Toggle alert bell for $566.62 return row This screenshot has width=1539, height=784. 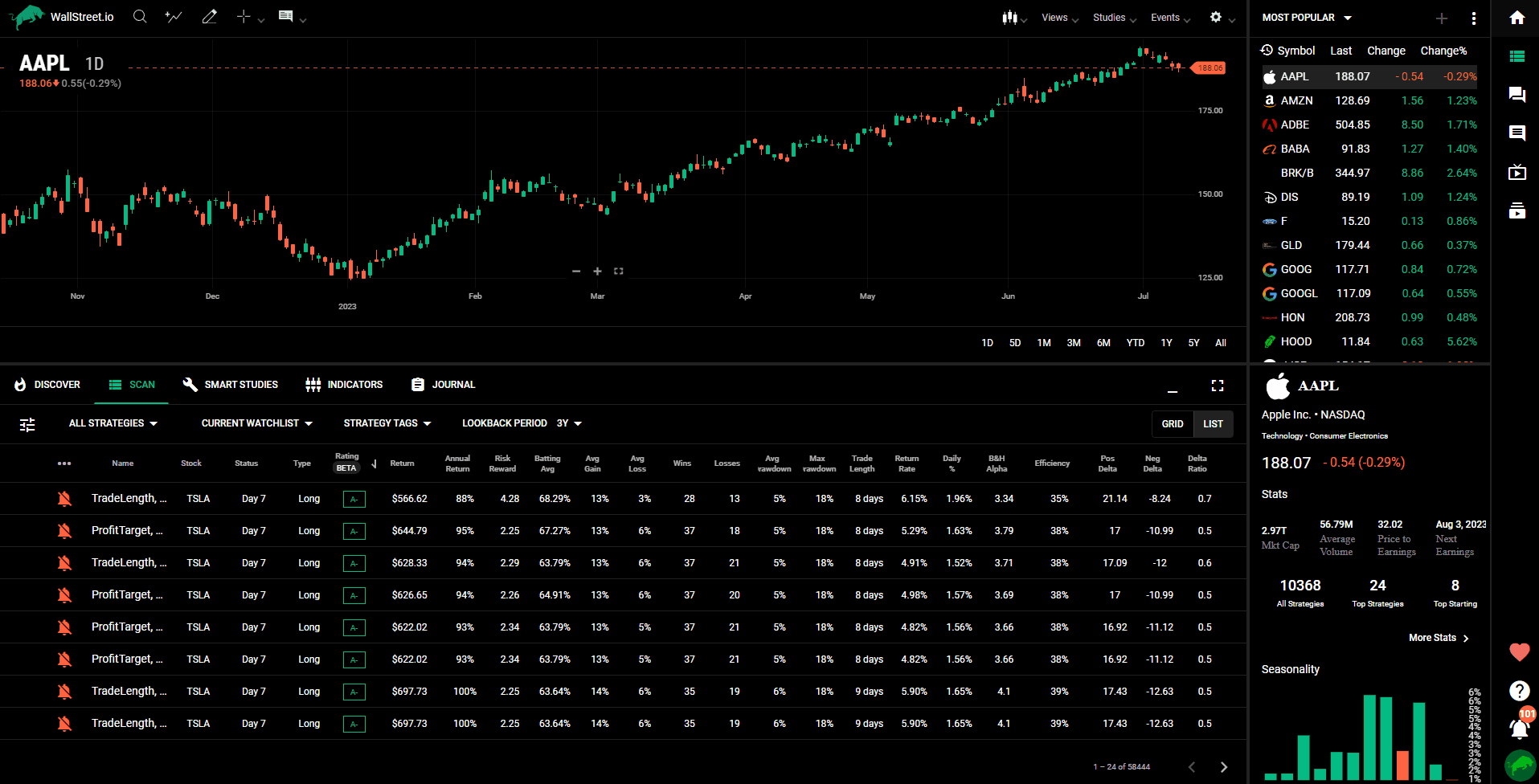[64, 499]
